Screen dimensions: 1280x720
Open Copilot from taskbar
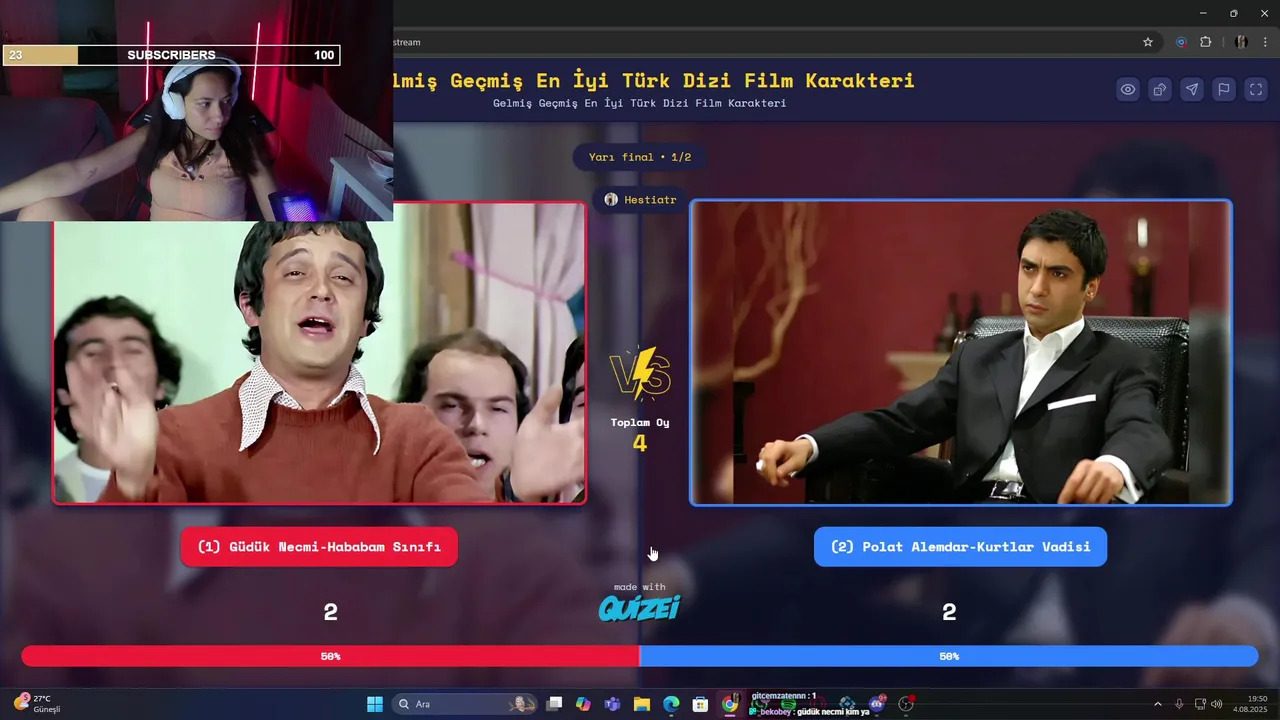(583, 704)
